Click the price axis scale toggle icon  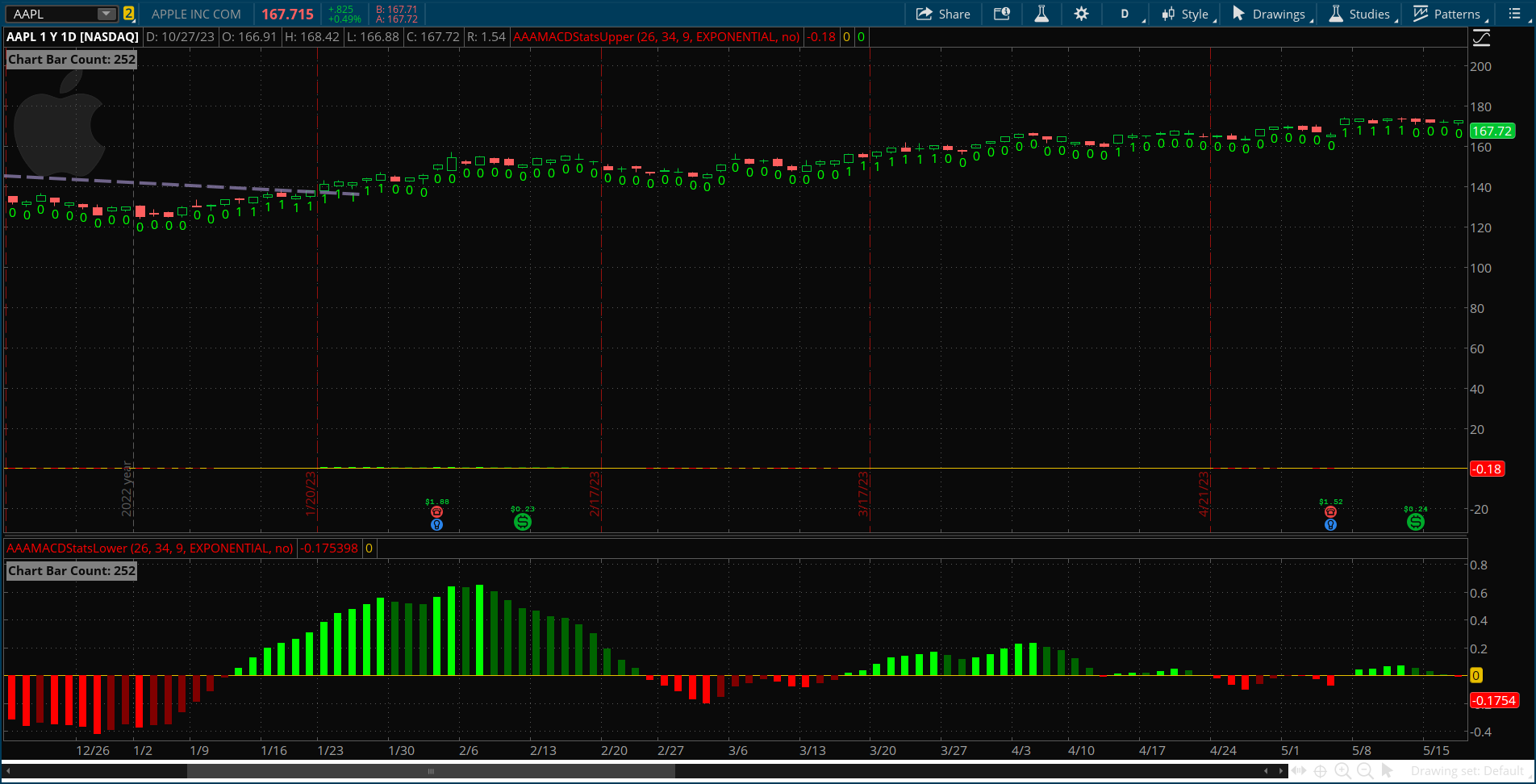(1481, 37)
